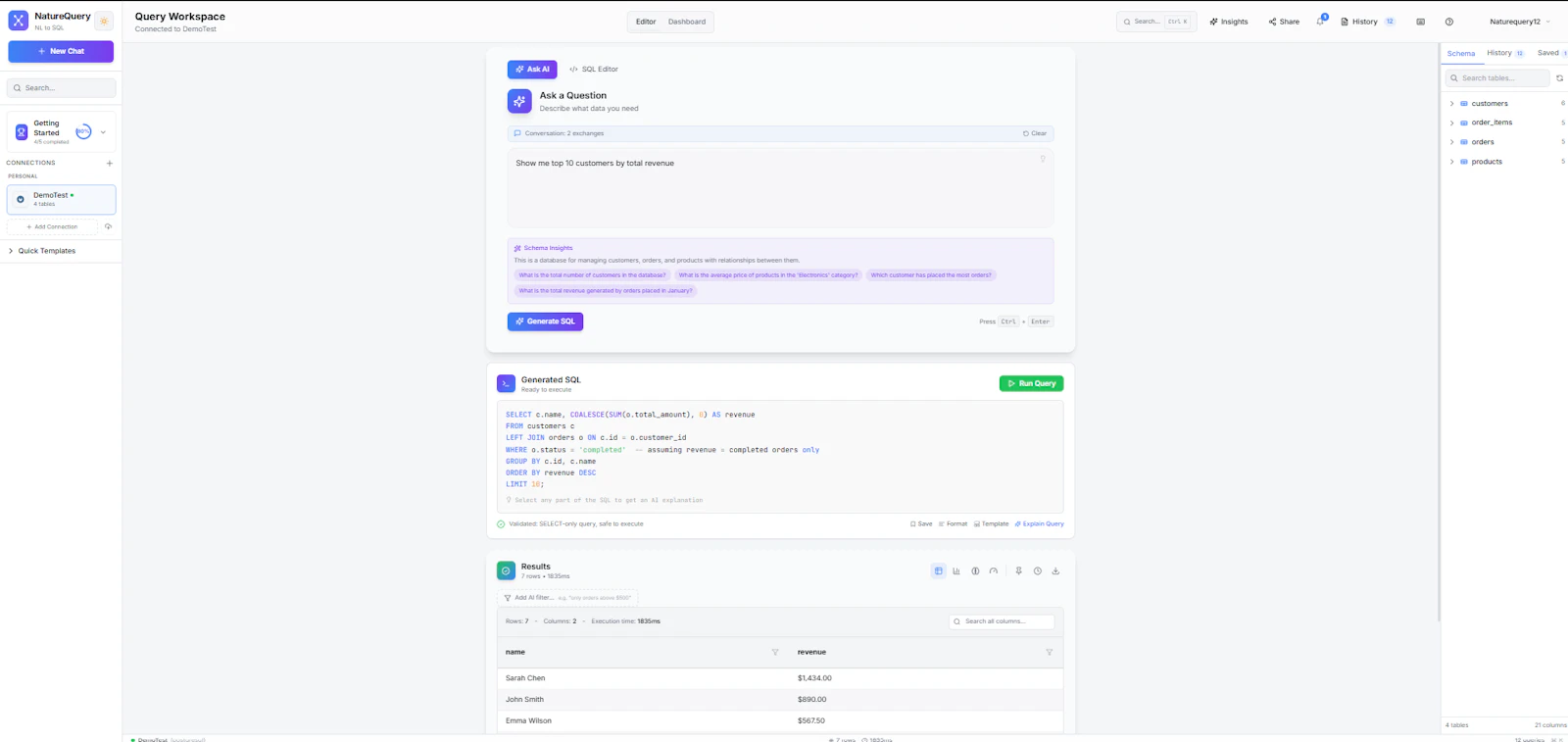Click the Getting Started progress ring
Viewport: 1568px width, 742px height.
pyautogui.click(x=83, y=131)
